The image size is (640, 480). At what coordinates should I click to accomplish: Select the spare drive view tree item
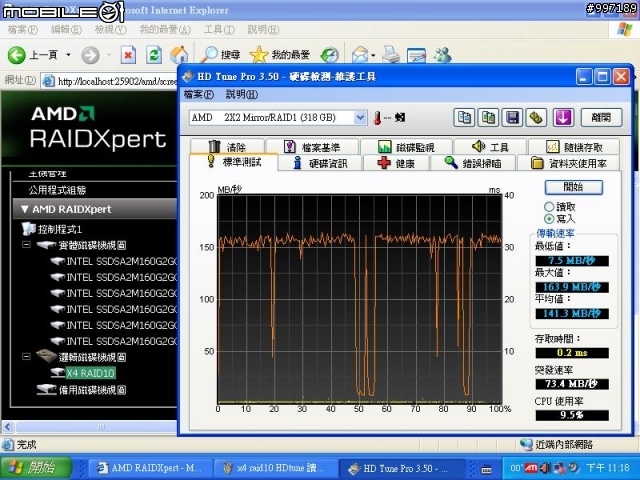click(92, 389)
